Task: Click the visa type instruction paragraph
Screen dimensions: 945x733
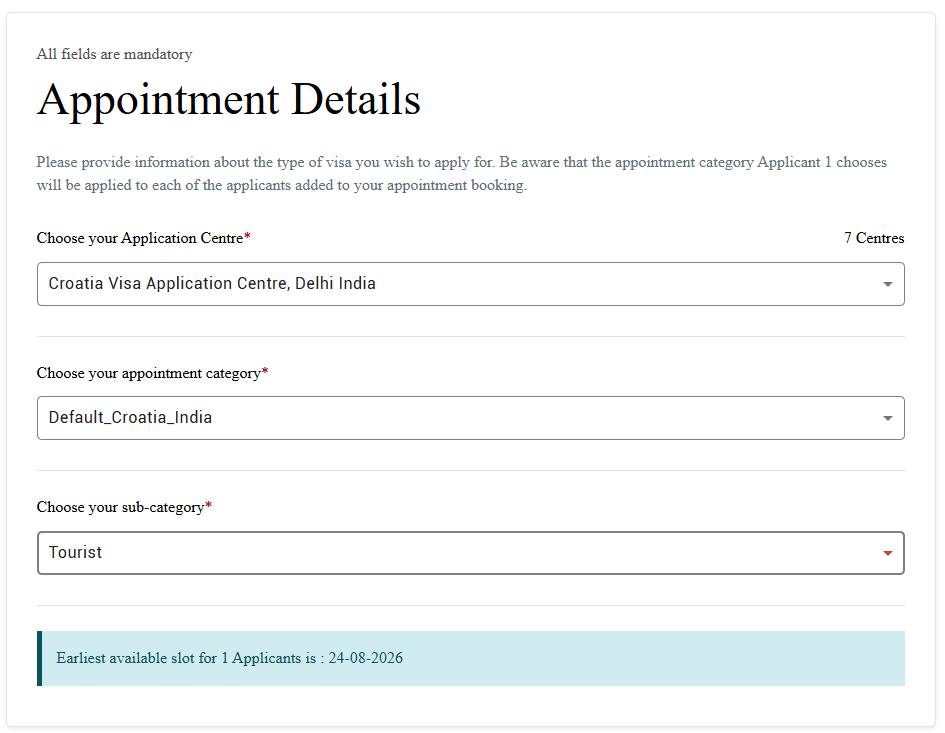Action: 462,174
